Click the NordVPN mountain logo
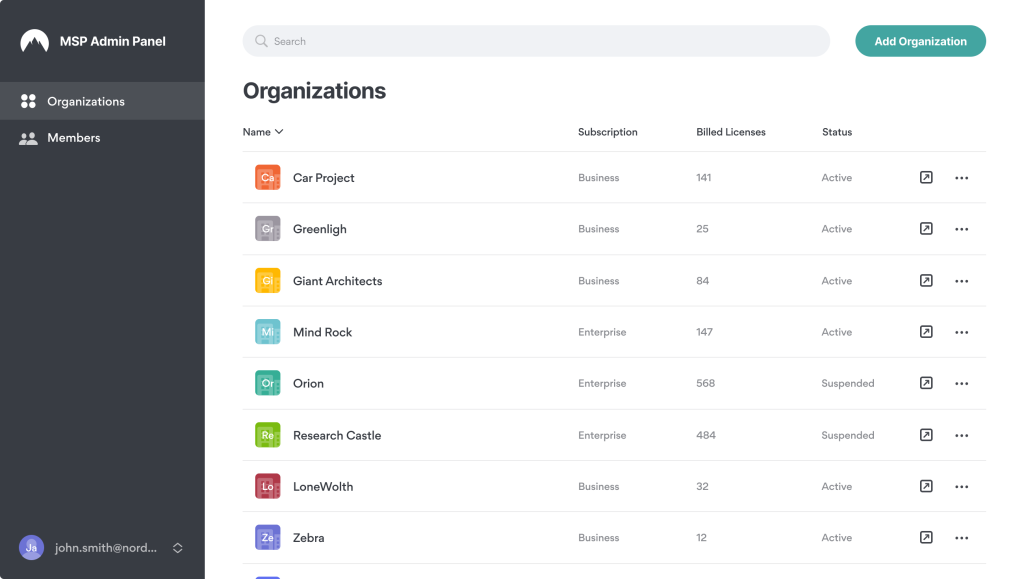The width and height of the screenshot is (1024, 579). (x=35, y=41)
